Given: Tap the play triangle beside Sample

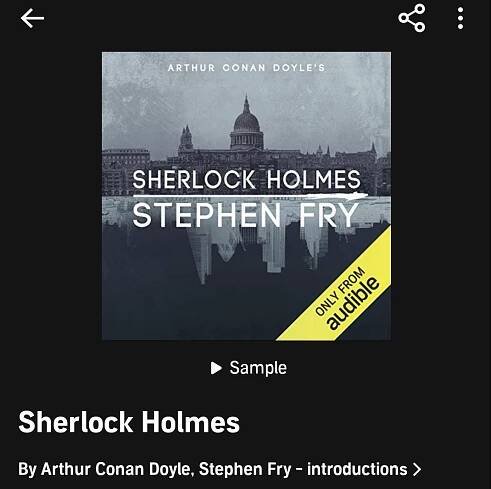Looking at the screenshot, I should (x=216, y=368).
